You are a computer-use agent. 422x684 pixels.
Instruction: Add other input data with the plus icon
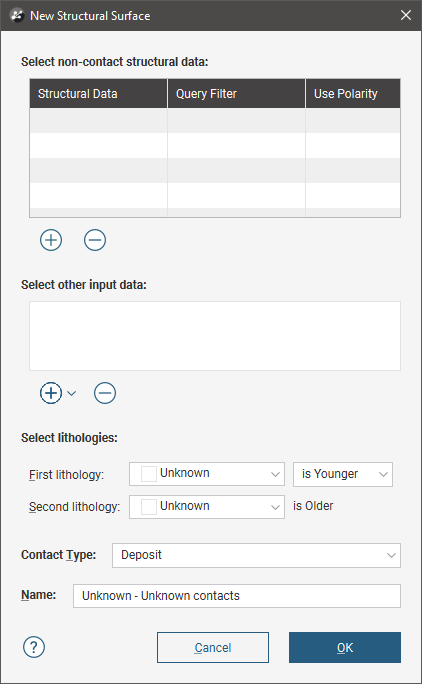pyautogui.click(x=51, y=393)
